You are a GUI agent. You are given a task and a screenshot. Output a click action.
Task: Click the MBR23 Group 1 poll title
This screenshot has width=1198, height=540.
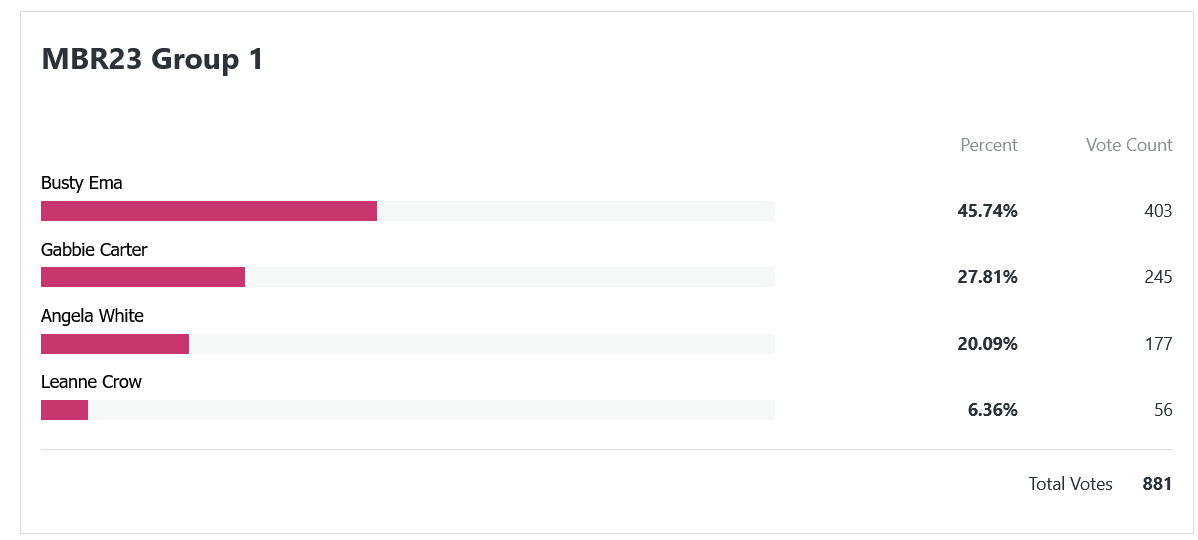point(152,59)
